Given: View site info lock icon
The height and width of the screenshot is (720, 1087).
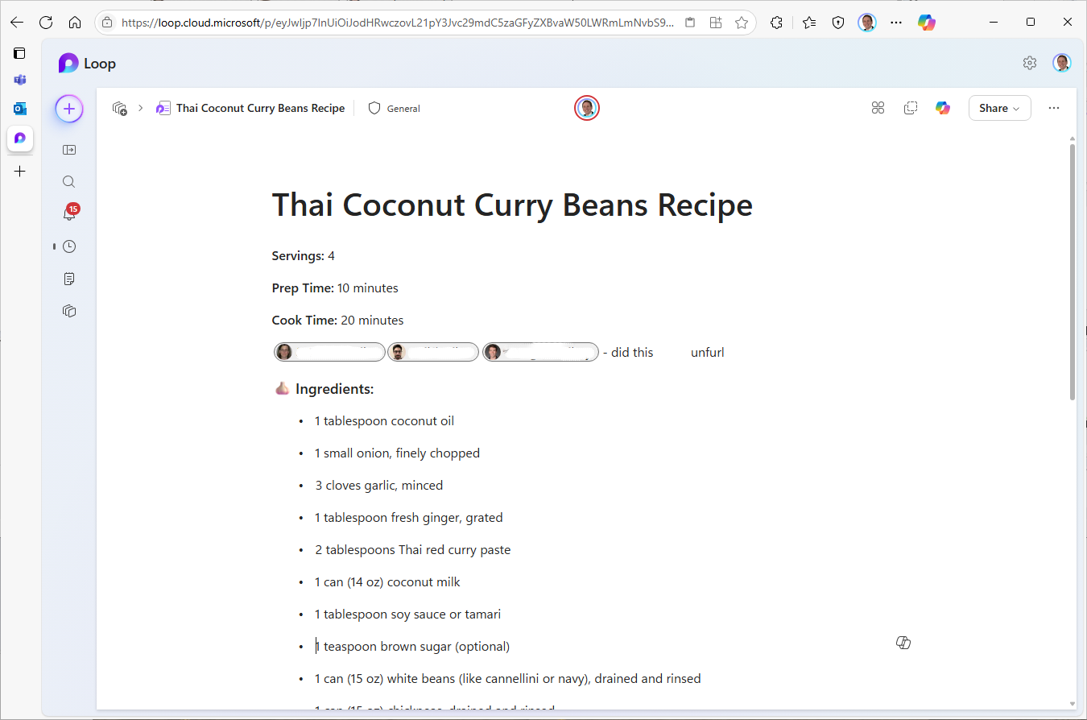Looking at the screenshot, I should click(x=107, y=22).
